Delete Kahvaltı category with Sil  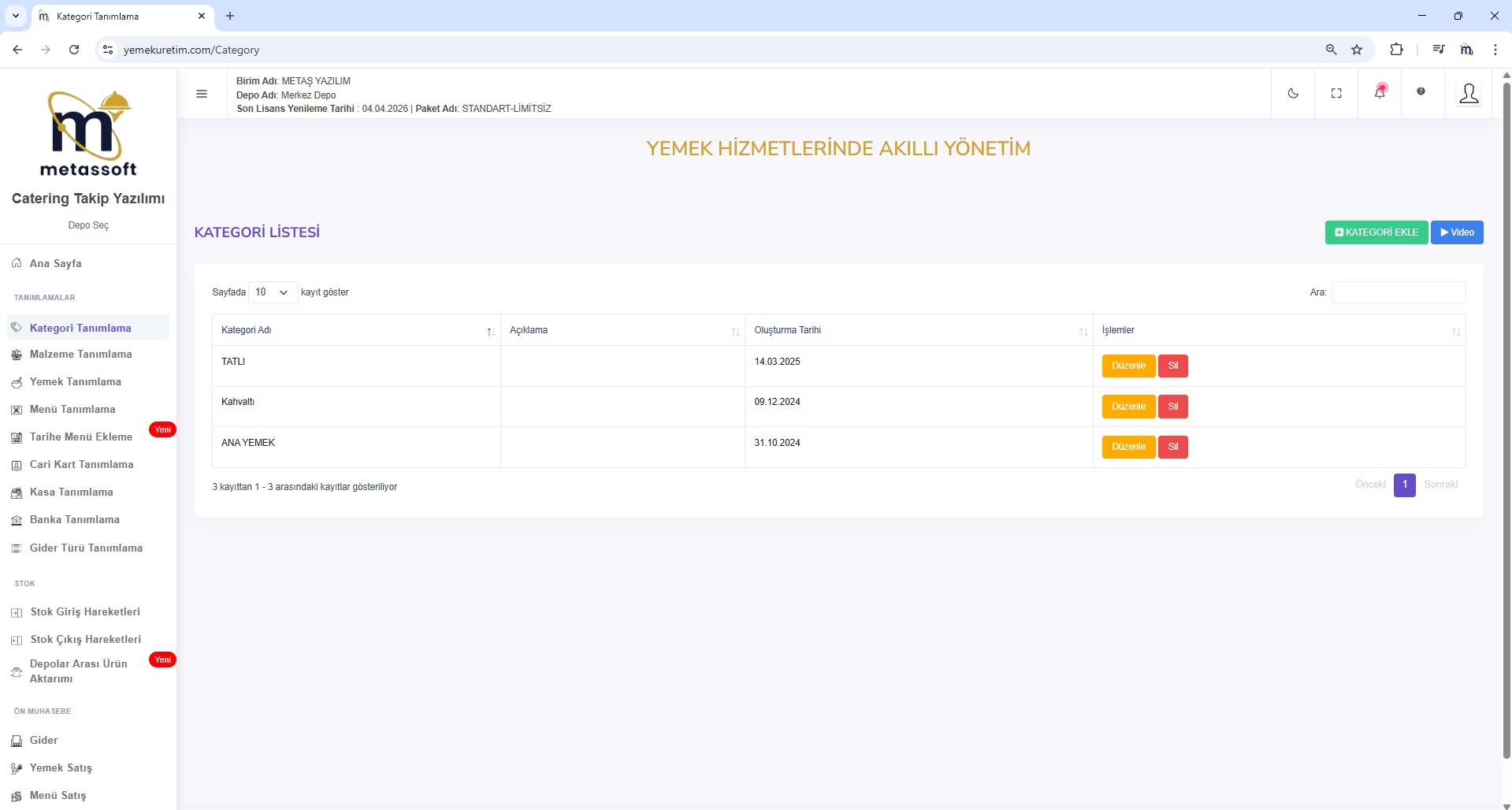1172,407
